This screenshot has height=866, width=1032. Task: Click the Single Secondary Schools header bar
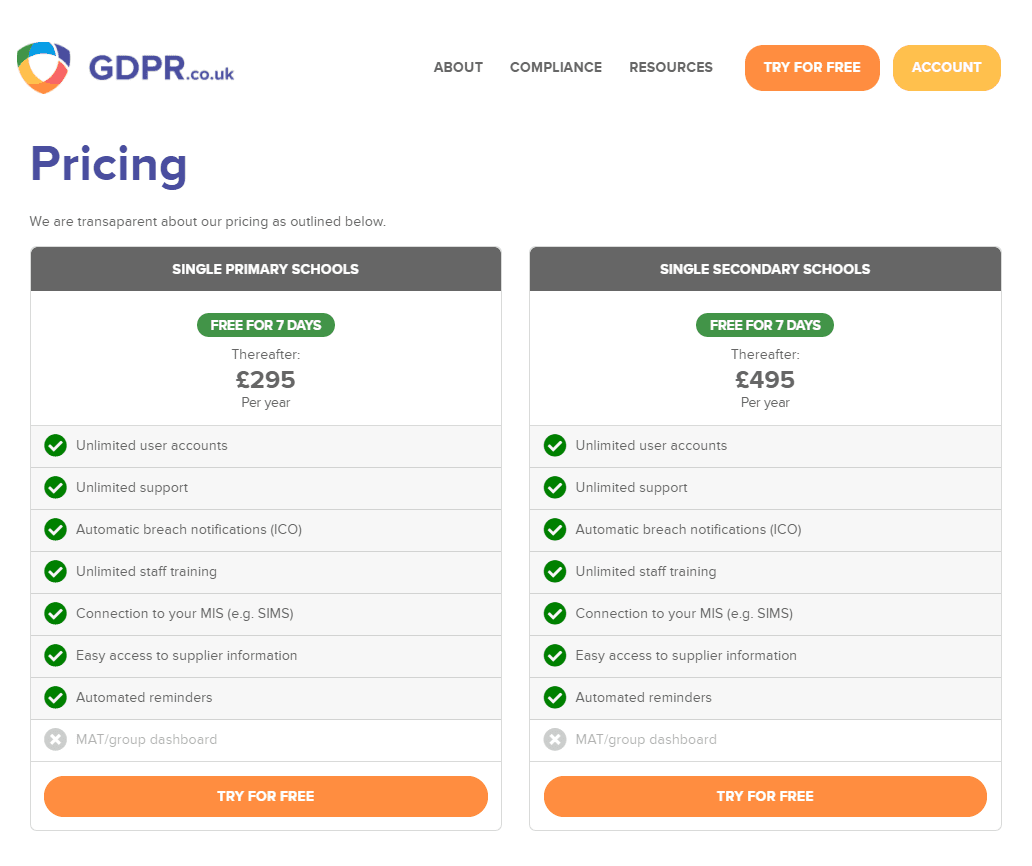(765, 269)
